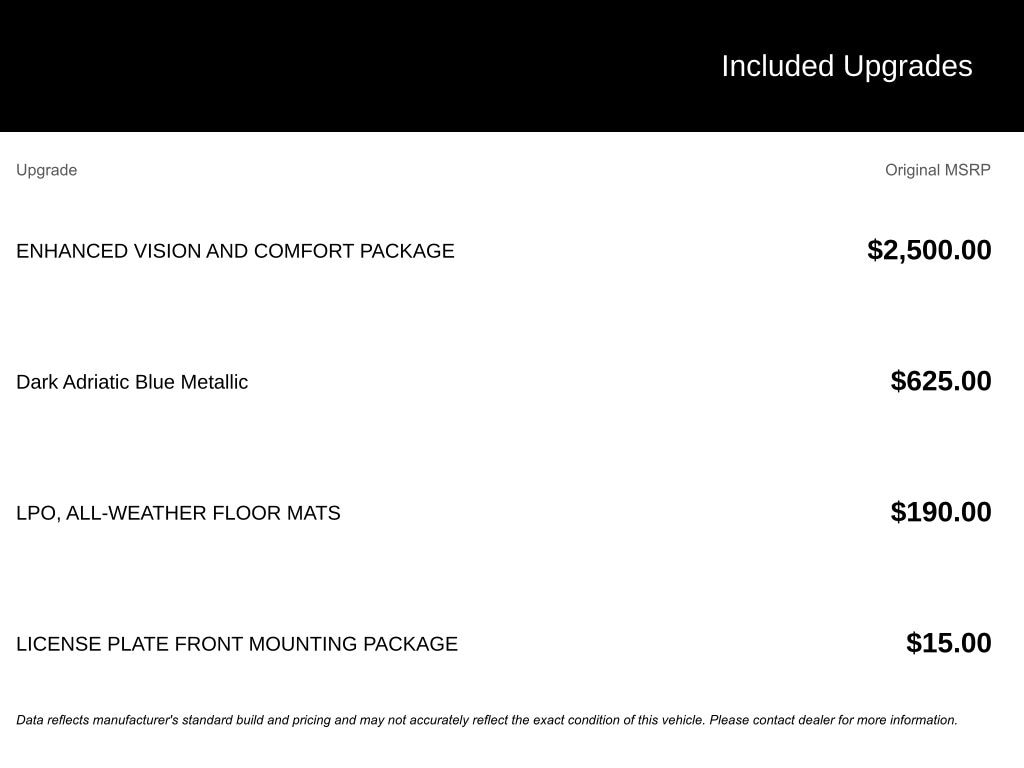Click the word 'MSRP' in column header
The image size is (1024, 768).
pos(967,170)
